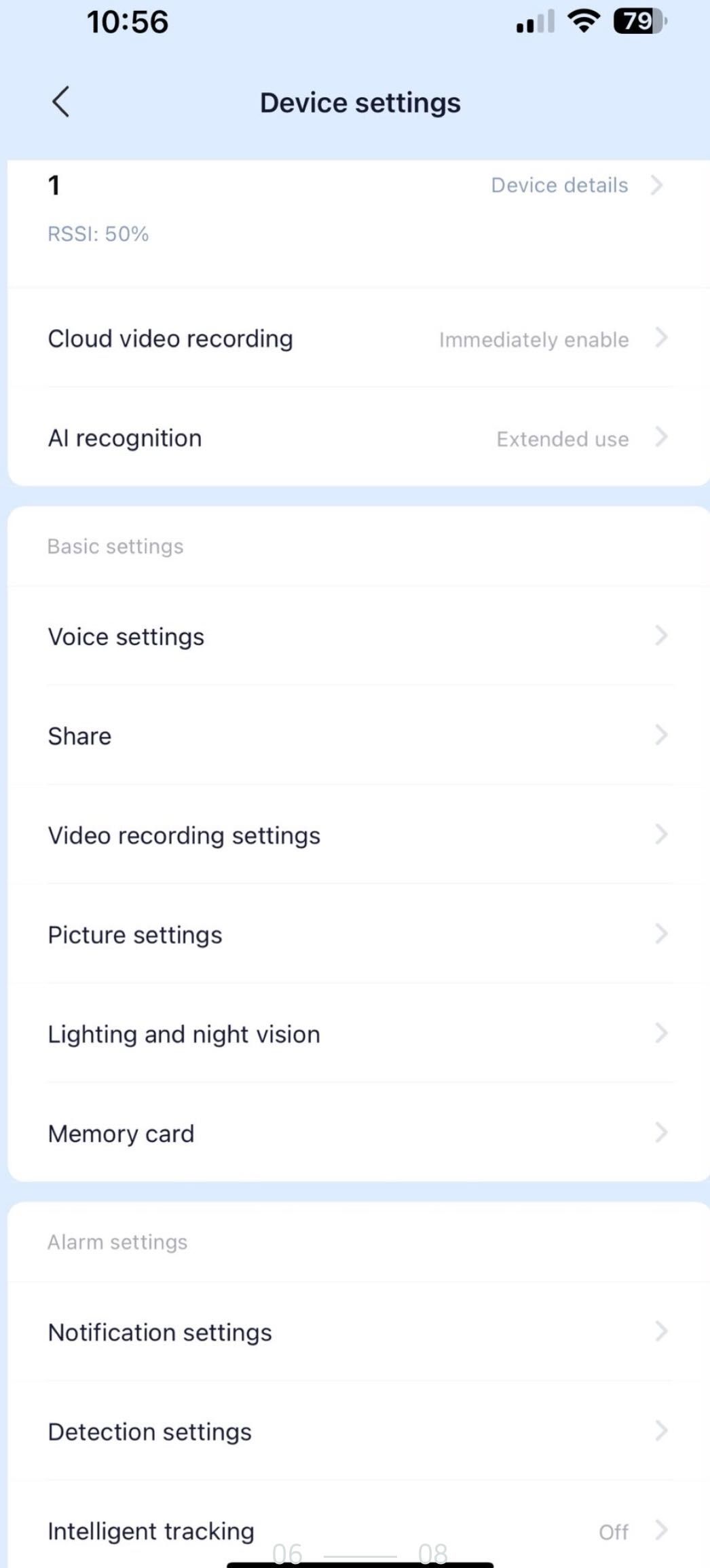Tap the cellular signal bars icon

535,22
